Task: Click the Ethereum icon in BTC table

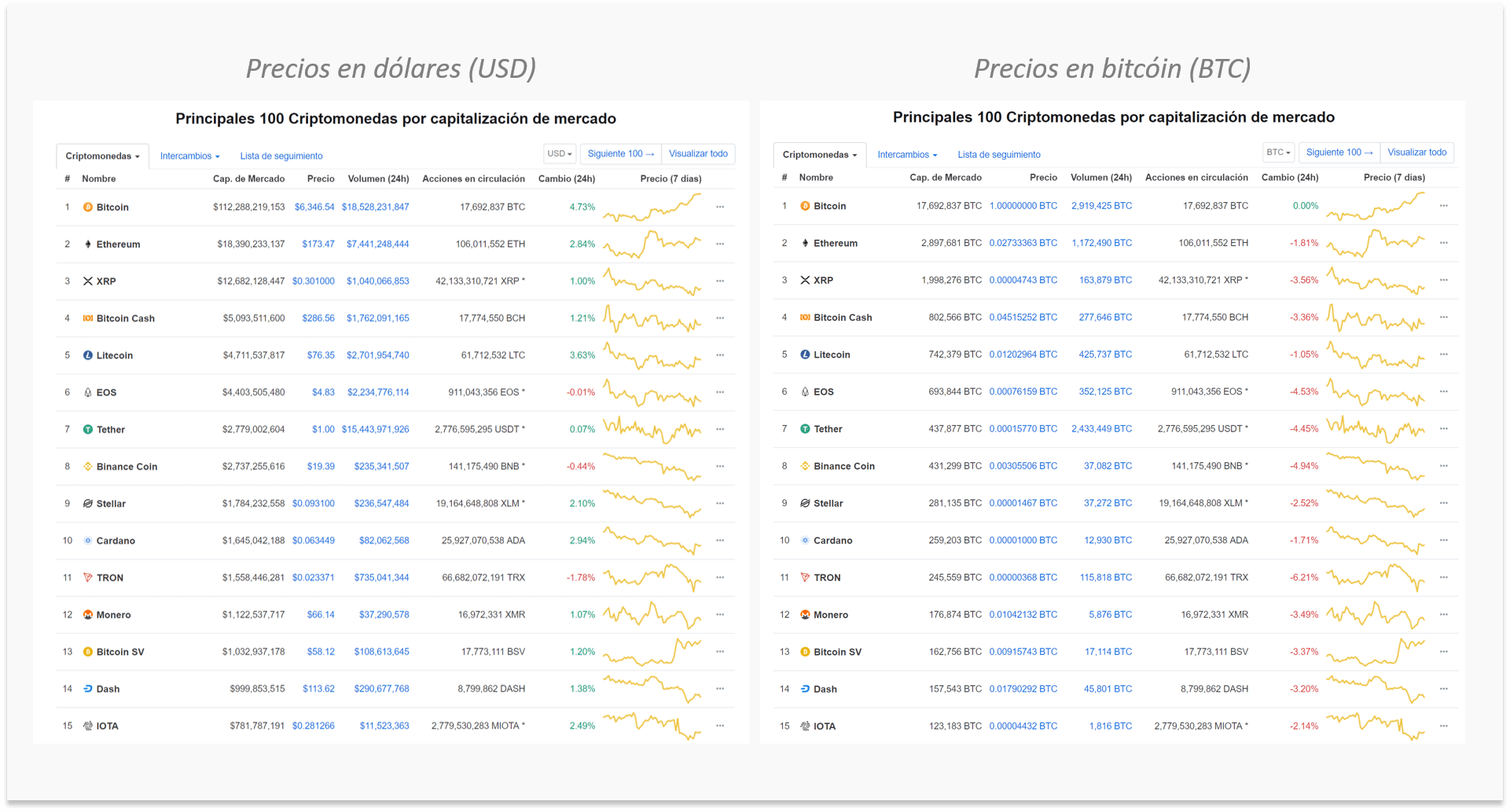Action: pyautogui.click(x=805, y=243)
